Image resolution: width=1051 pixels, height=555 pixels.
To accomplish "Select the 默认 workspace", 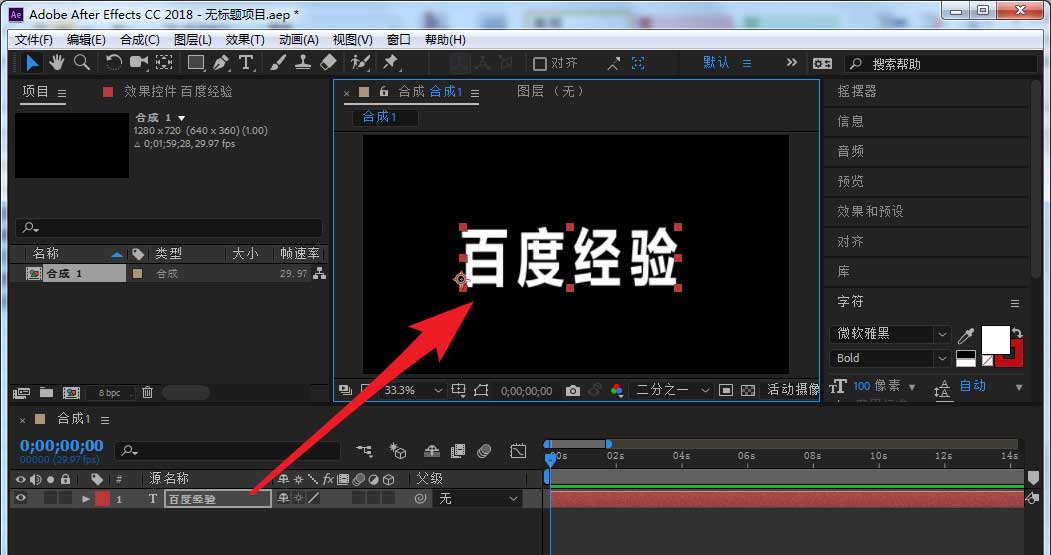I will 716,62.
